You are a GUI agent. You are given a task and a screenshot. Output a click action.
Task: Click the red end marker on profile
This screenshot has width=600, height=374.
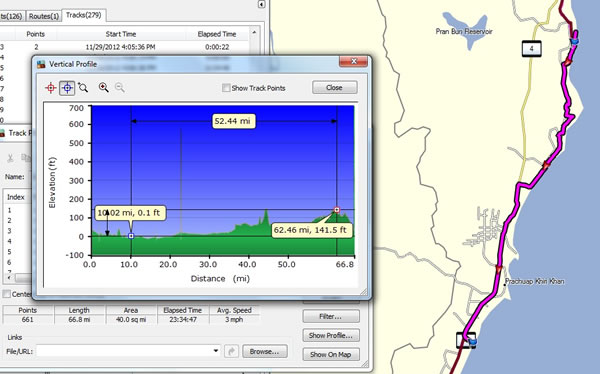coord(337,210)
